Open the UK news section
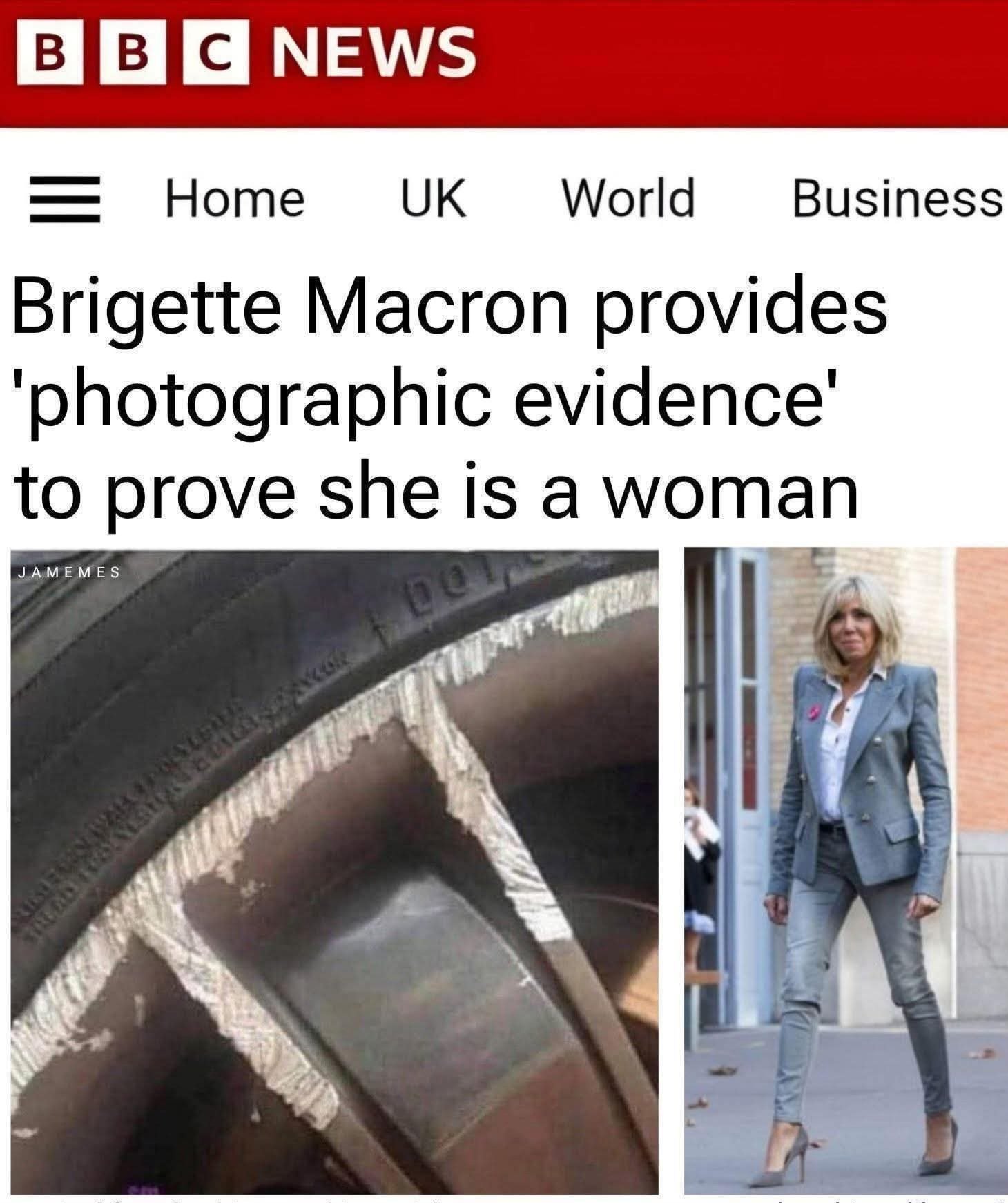1008x1203 pixels. coord(434,198)
